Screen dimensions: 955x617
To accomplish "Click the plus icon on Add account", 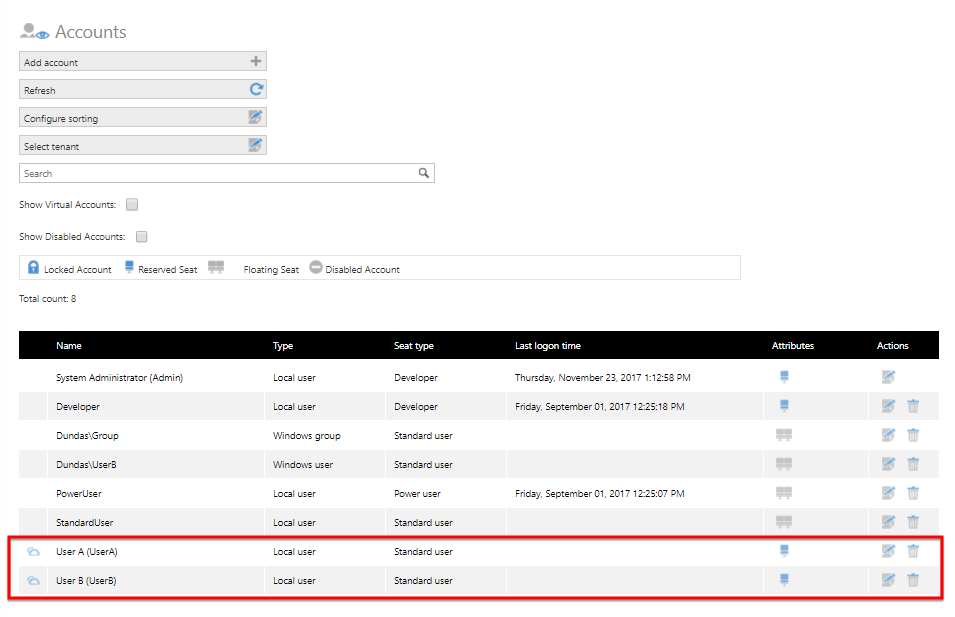I will tap(256, 61).
